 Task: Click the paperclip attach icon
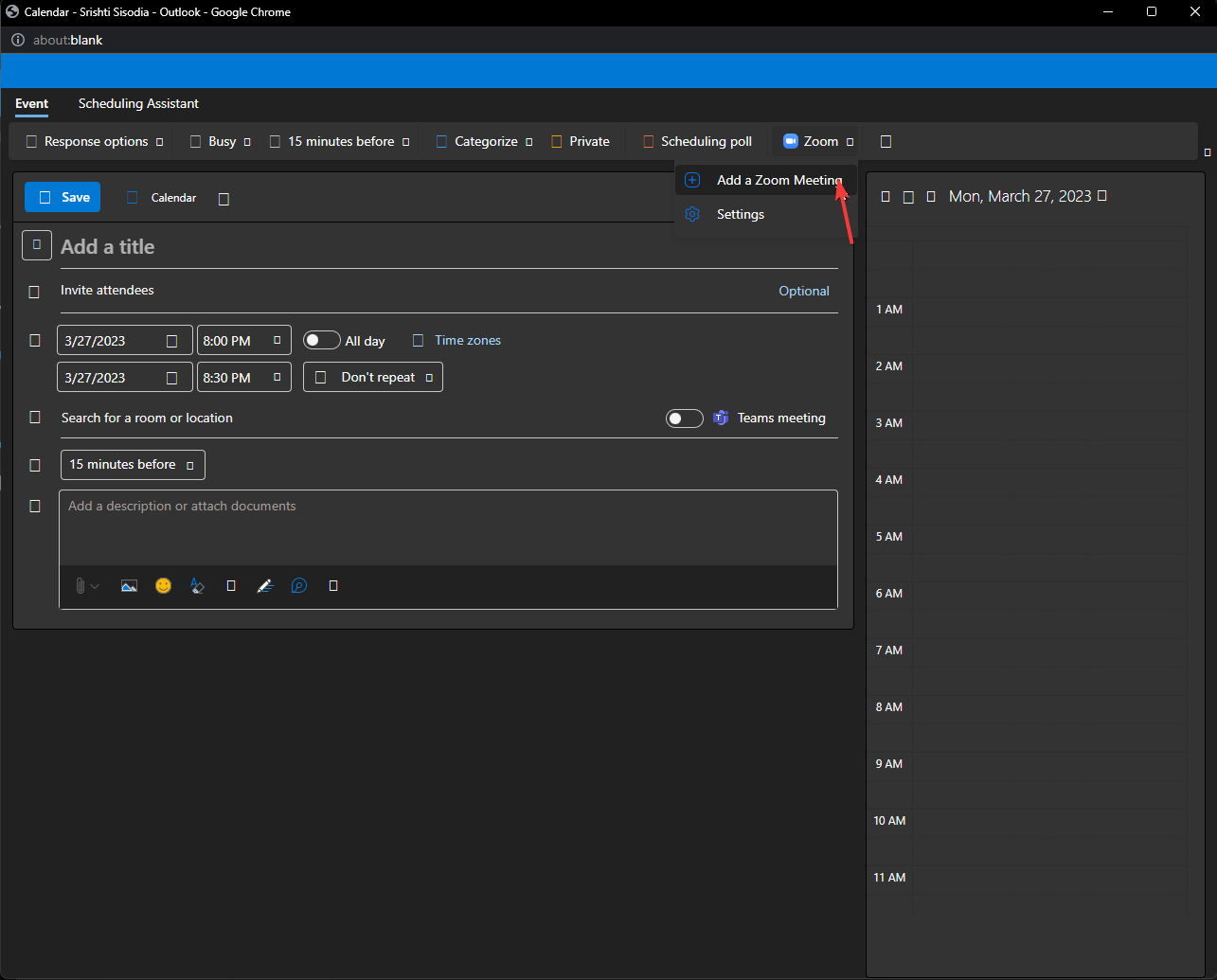tap(81, 586)
